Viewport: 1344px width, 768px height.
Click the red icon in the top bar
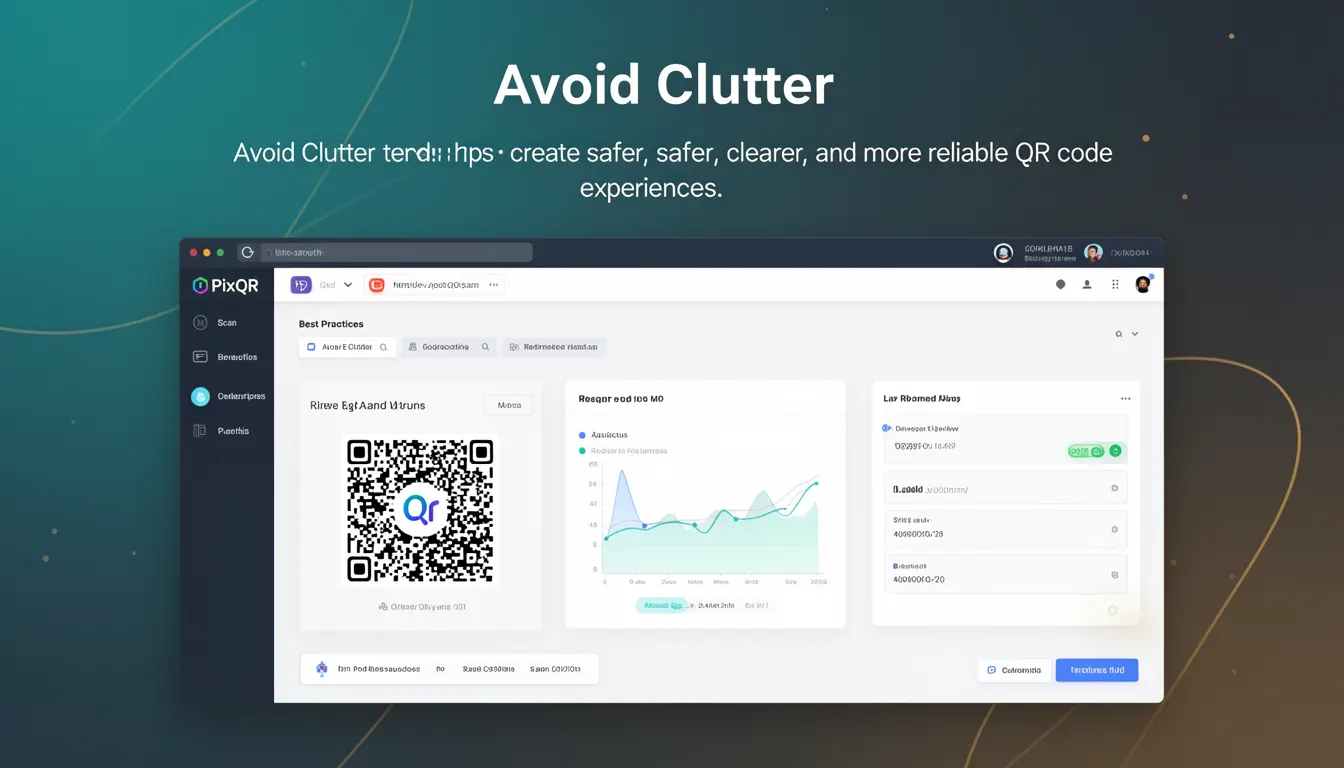coord(377,285)
